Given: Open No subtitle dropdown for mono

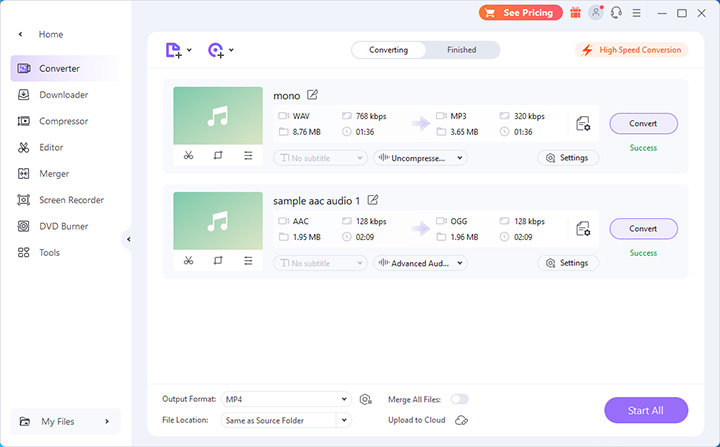Looking at the screenshot, I should (x=321, y=158).
